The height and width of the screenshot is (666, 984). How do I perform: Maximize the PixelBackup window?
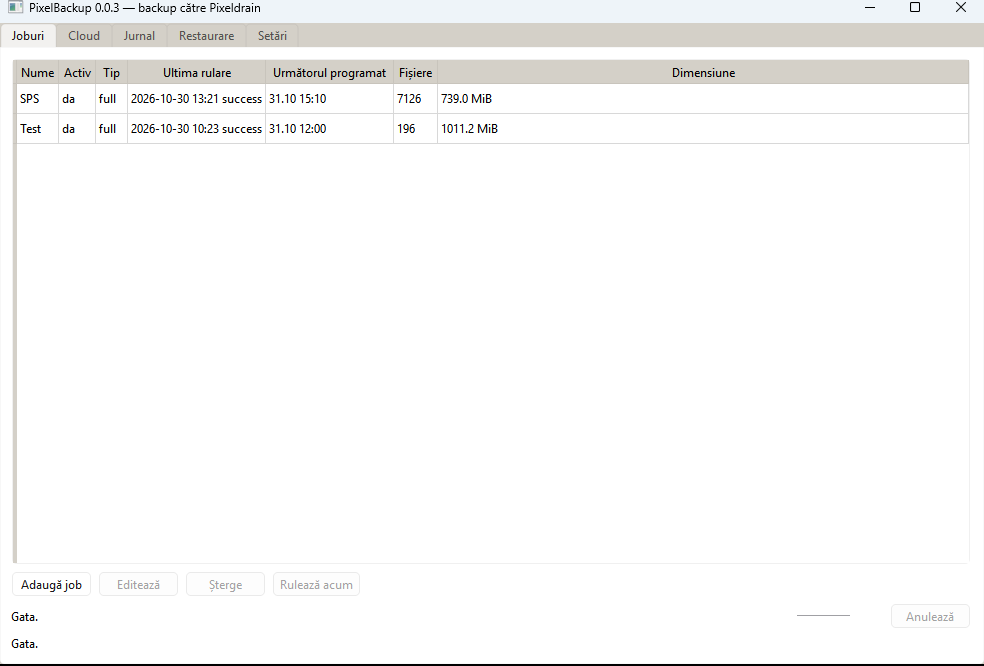click(915, 8)
